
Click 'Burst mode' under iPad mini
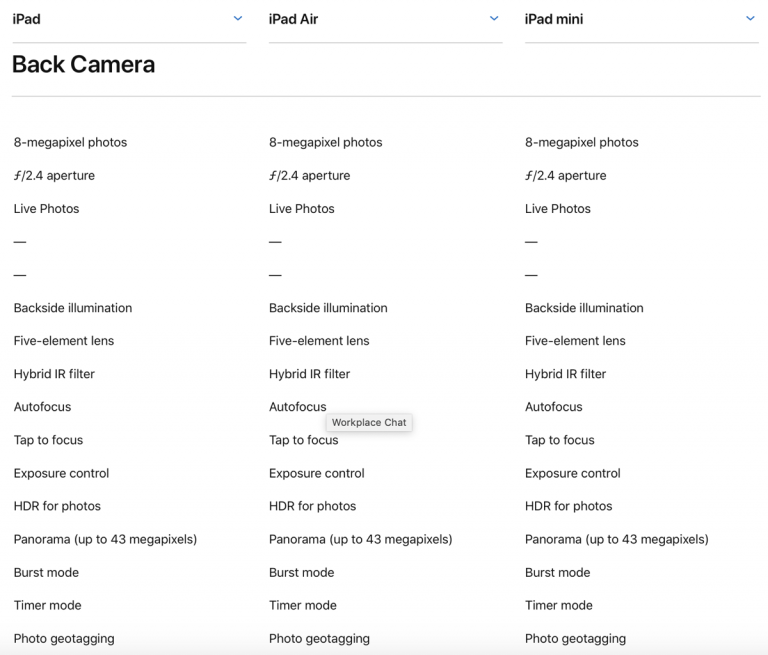point(557,572)
